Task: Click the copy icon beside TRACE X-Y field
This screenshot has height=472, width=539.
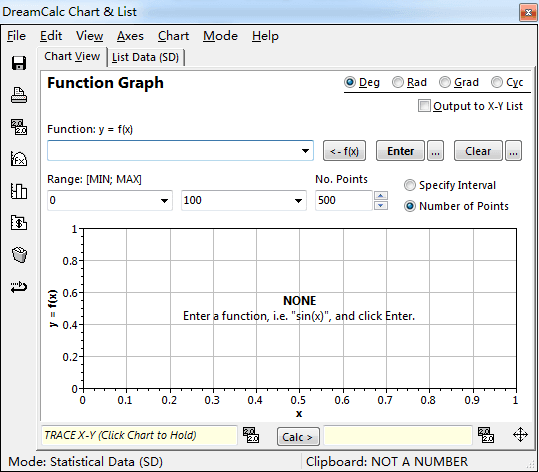Action: pyautogui.click(x=251, y=435)
